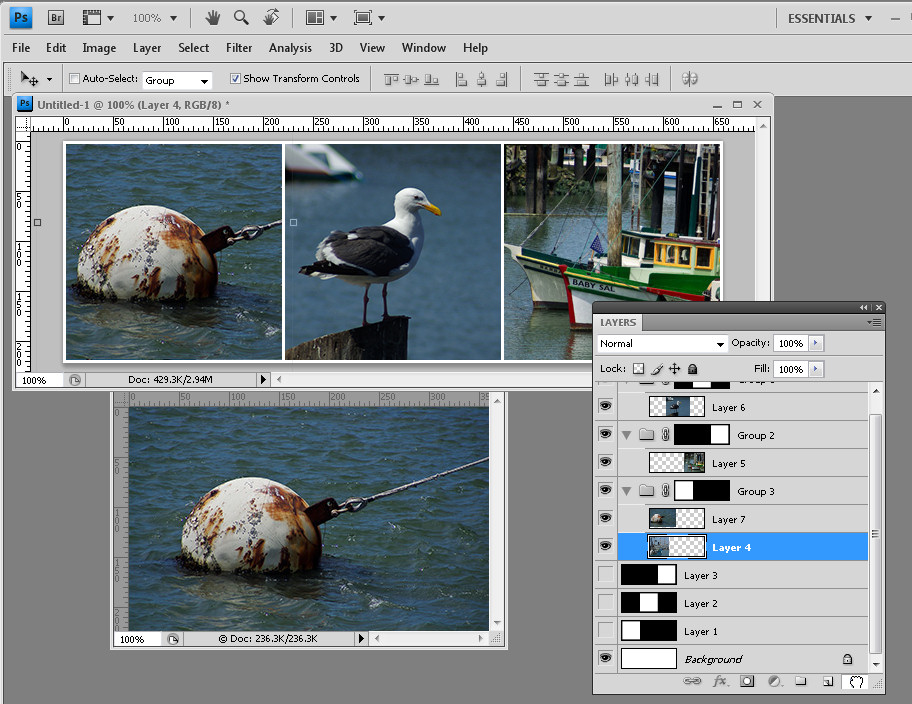Open the File menu
The height and width of the screenshot is (704, 912).
21,48
